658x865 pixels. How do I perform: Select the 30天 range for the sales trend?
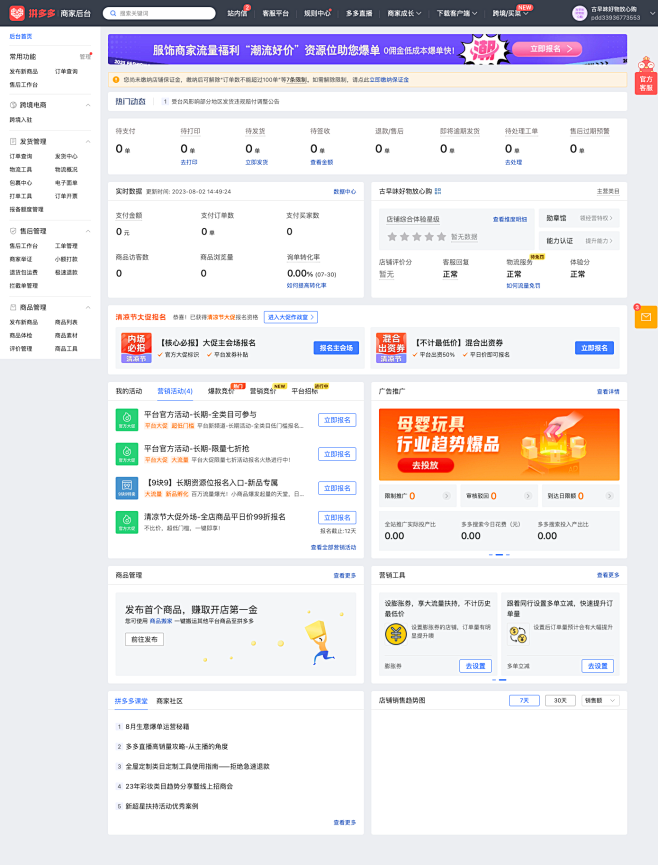click(x=560, y=701)
